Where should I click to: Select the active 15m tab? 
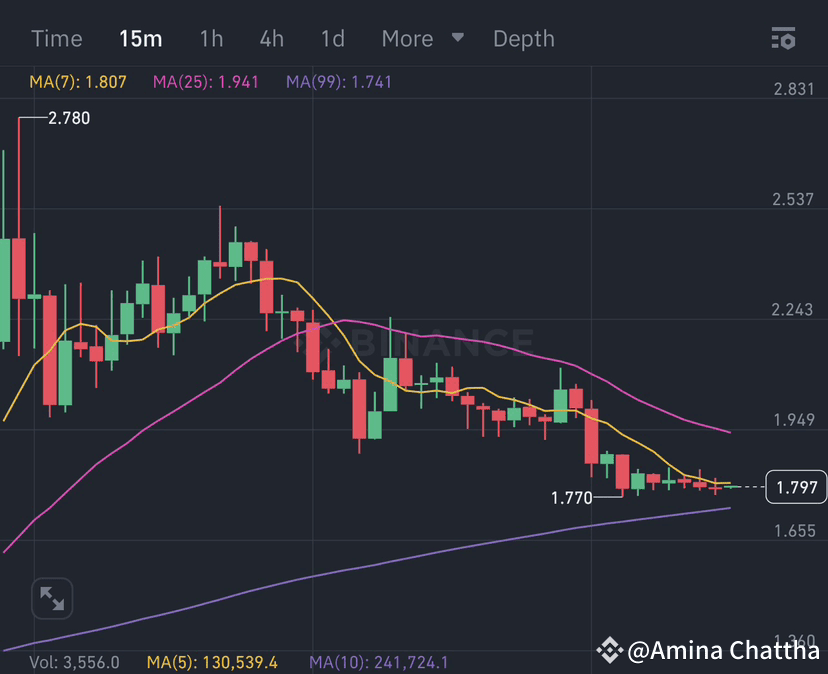pos(141,38)
